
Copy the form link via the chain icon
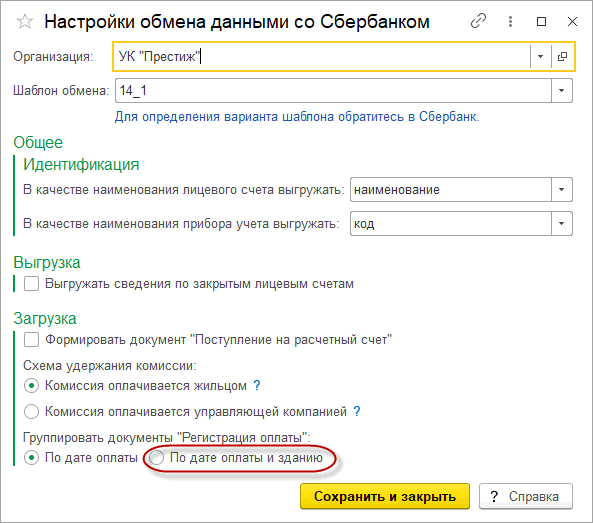click(478, 21)
